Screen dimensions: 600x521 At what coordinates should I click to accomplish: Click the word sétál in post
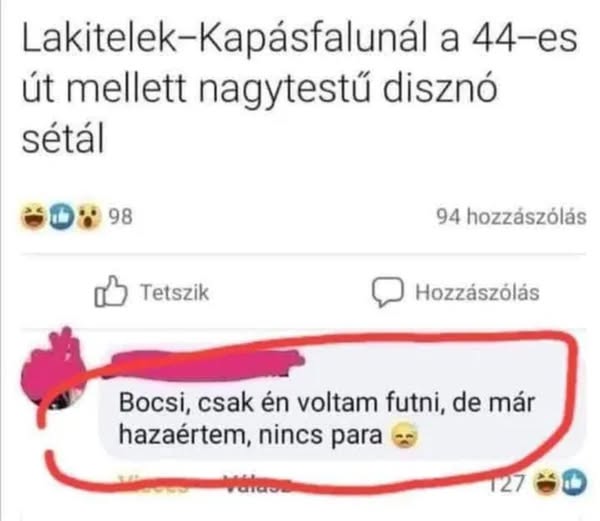click(x=63, y=138)
